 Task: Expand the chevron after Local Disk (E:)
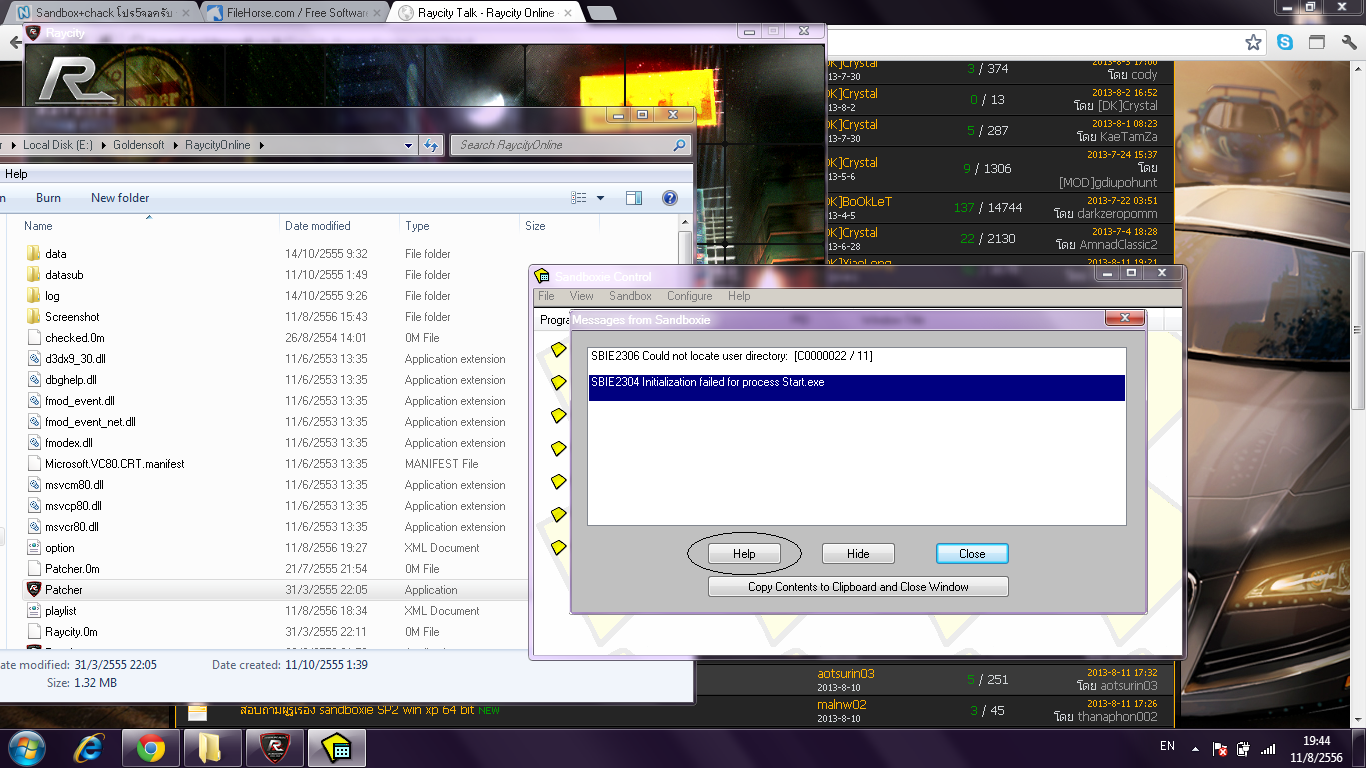102,145
